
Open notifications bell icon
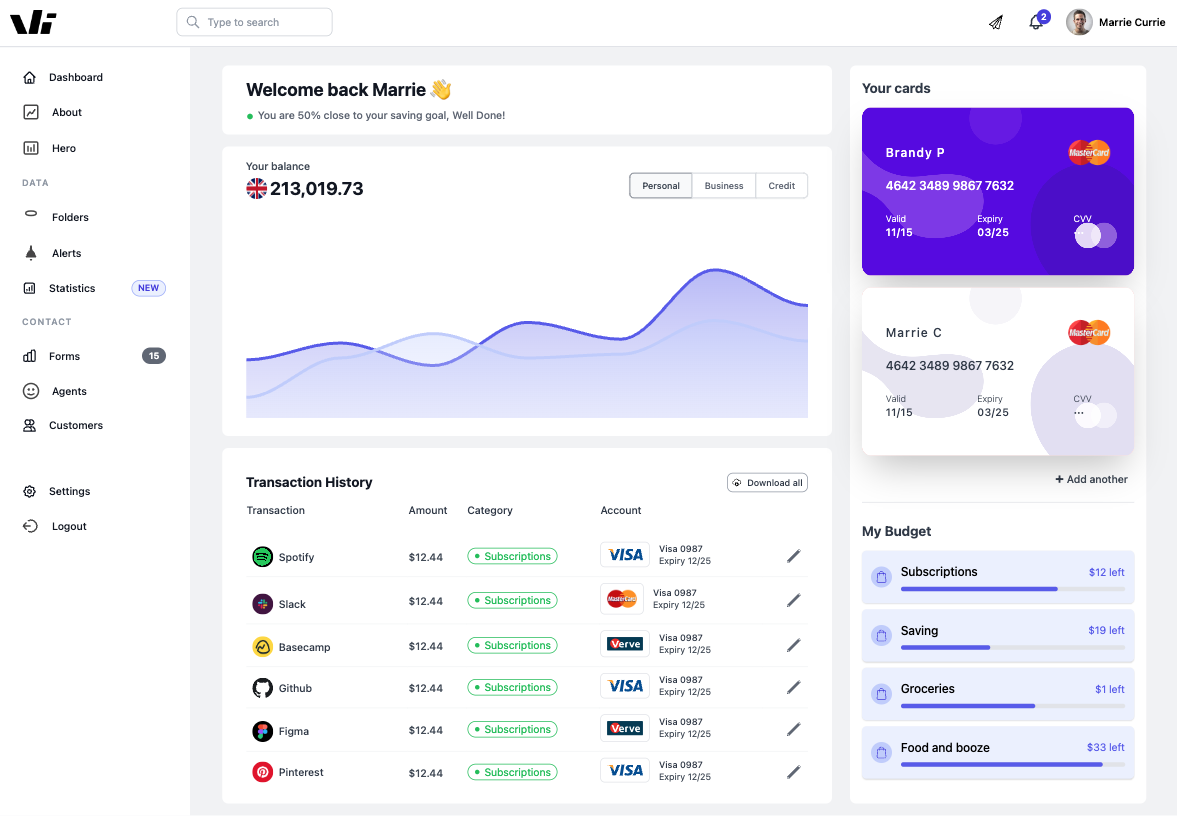click(x=1036, y=23)
